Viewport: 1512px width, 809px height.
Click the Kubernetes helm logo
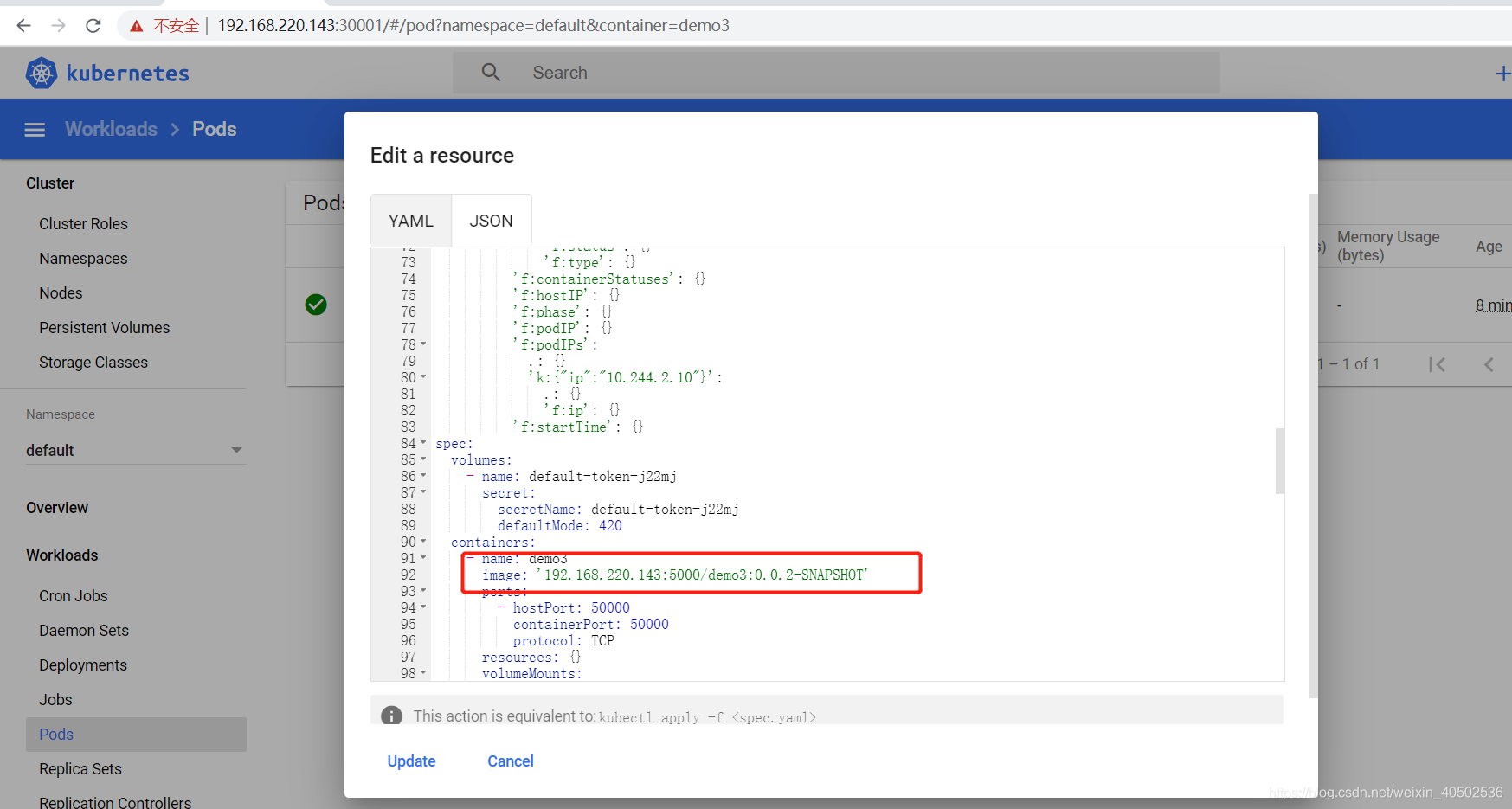(x=42, y=73)
